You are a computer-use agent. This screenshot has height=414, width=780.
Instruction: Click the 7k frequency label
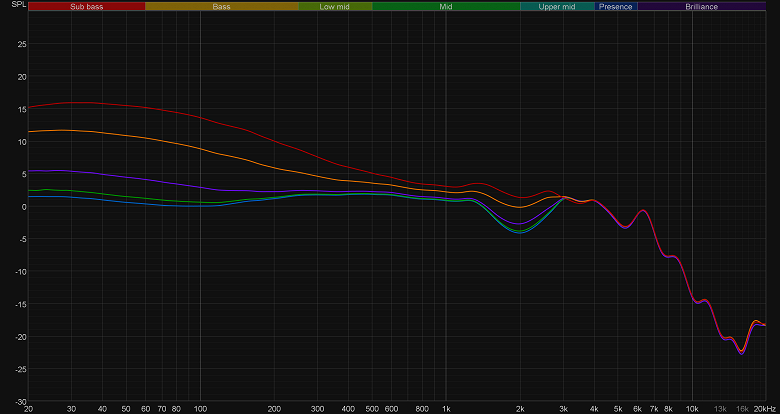coord(654,409)
